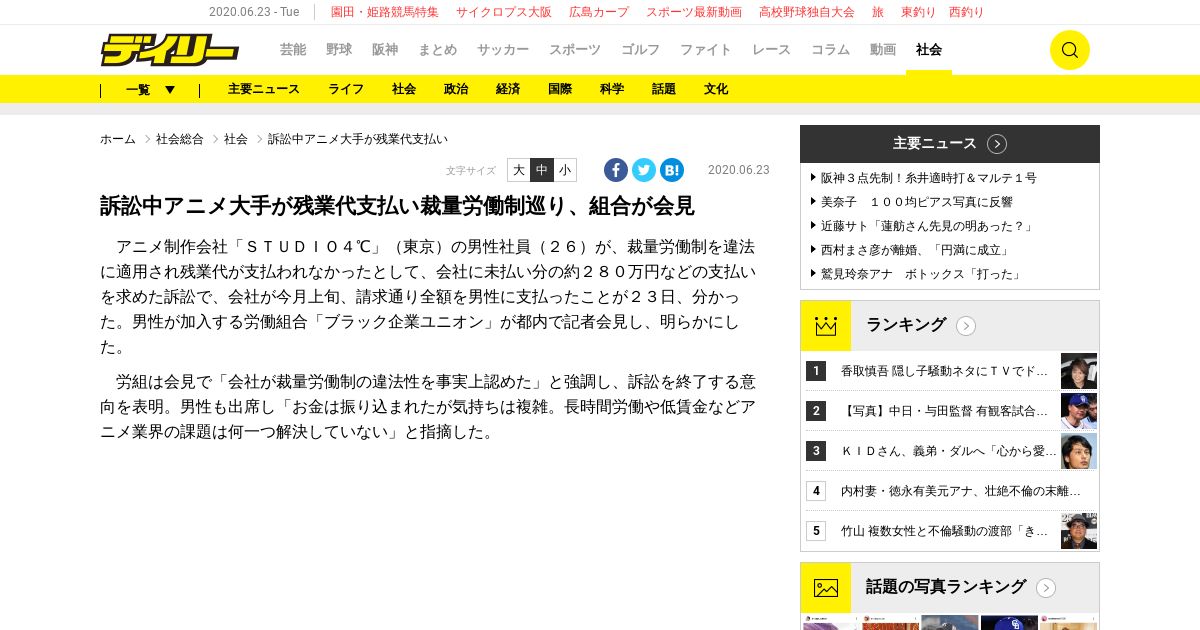Viewport: 1200px width, 630px height.
Task: Set font size to 中
Action: (542, 170)
